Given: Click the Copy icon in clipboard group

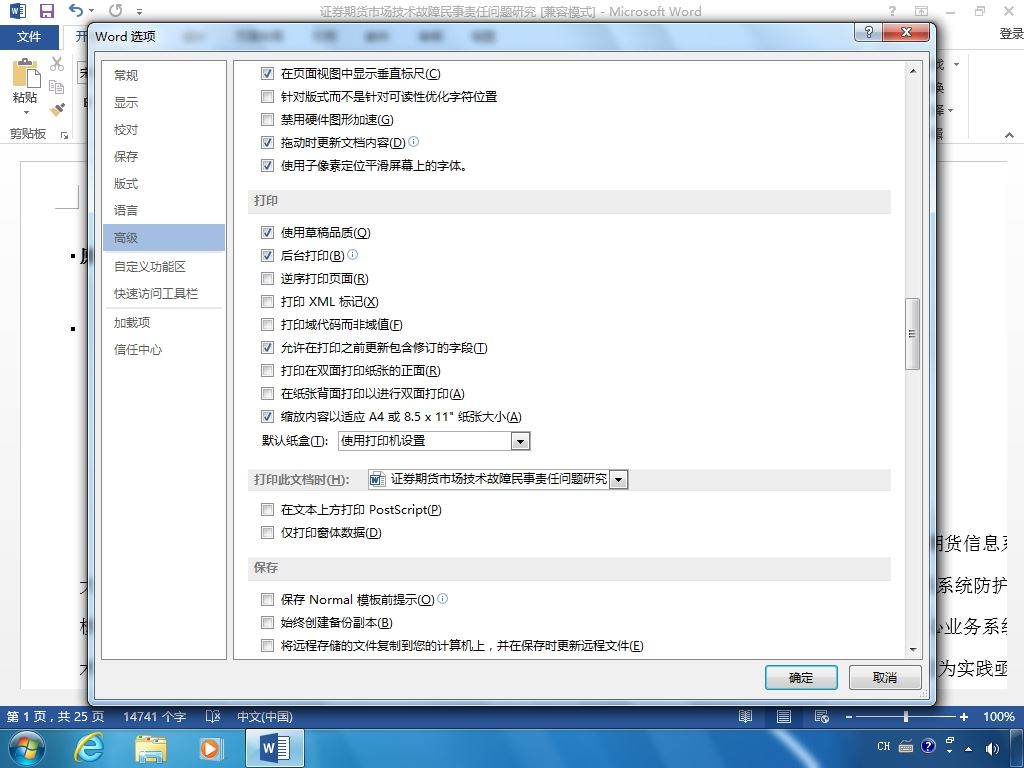Looking at the screenshot, I should point(57,86).
